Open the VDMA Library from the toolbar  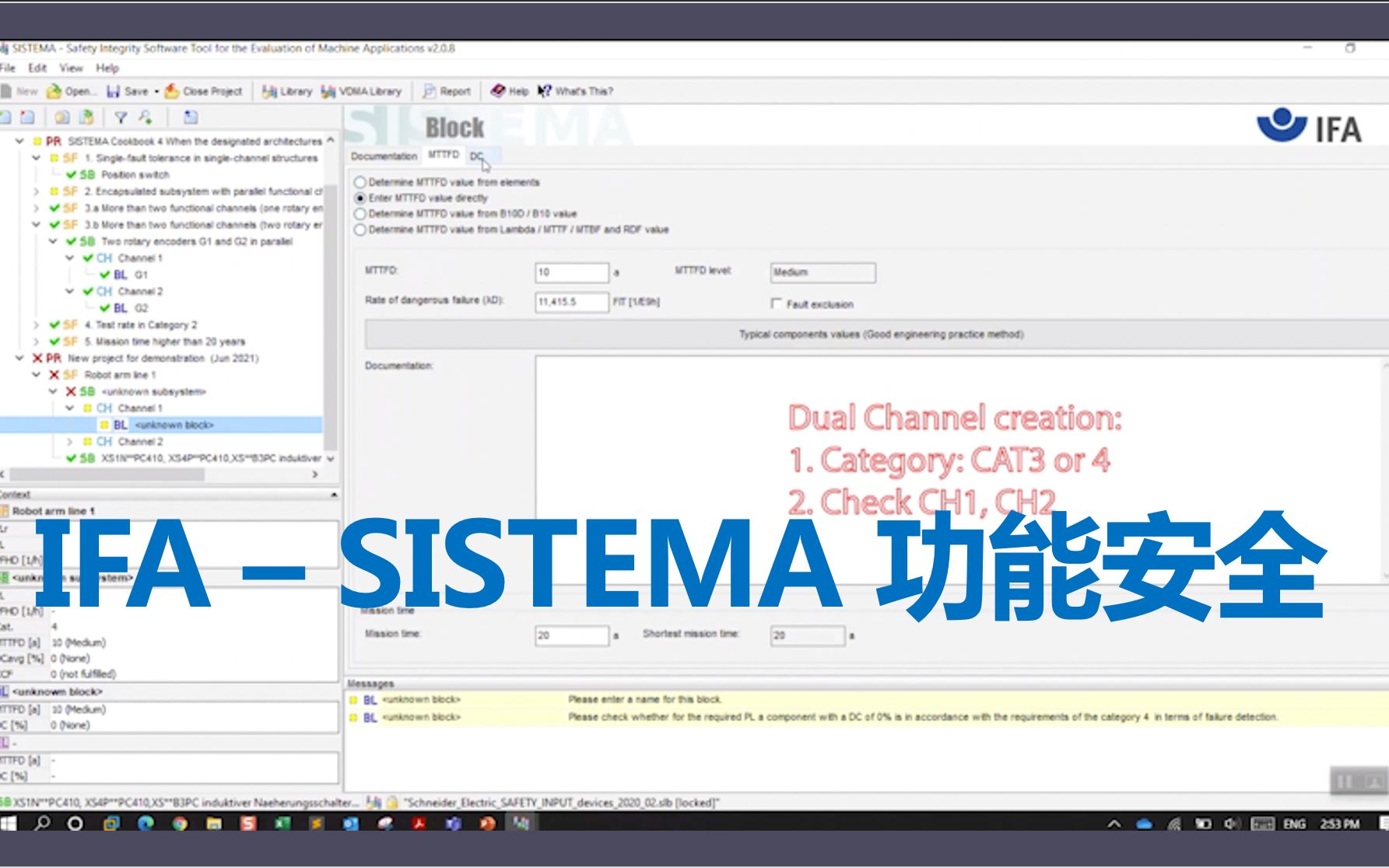[x=361, y=92]
